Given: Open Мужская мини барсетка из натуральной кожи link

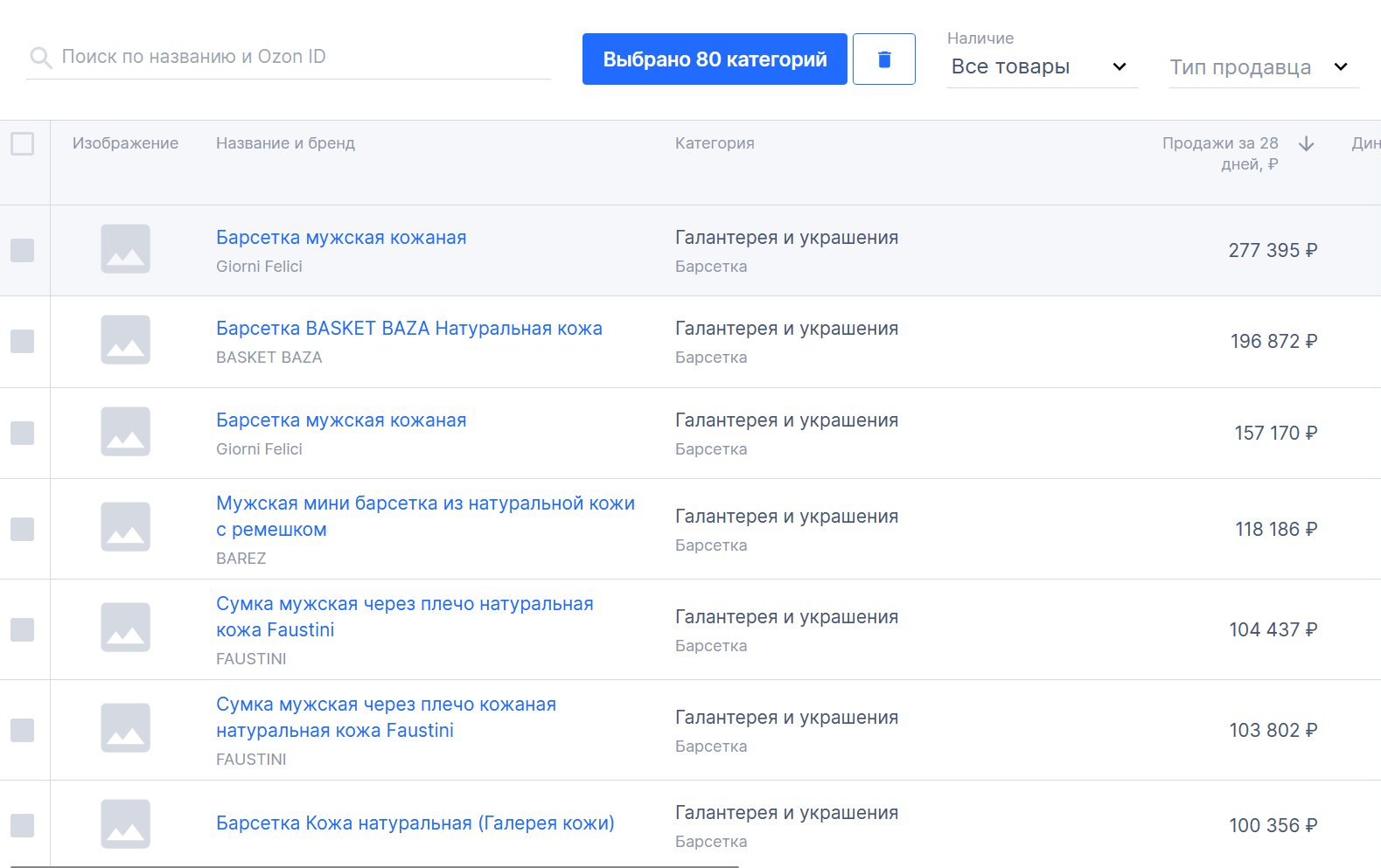Looking at the screenshot, I should [x=425, y=517].
